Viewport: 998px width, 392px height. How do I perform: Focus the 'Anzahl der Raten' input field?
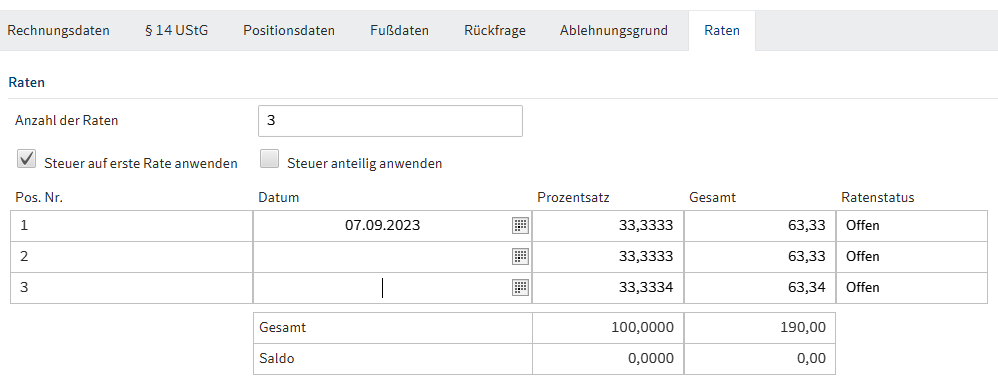coord(390,121)
